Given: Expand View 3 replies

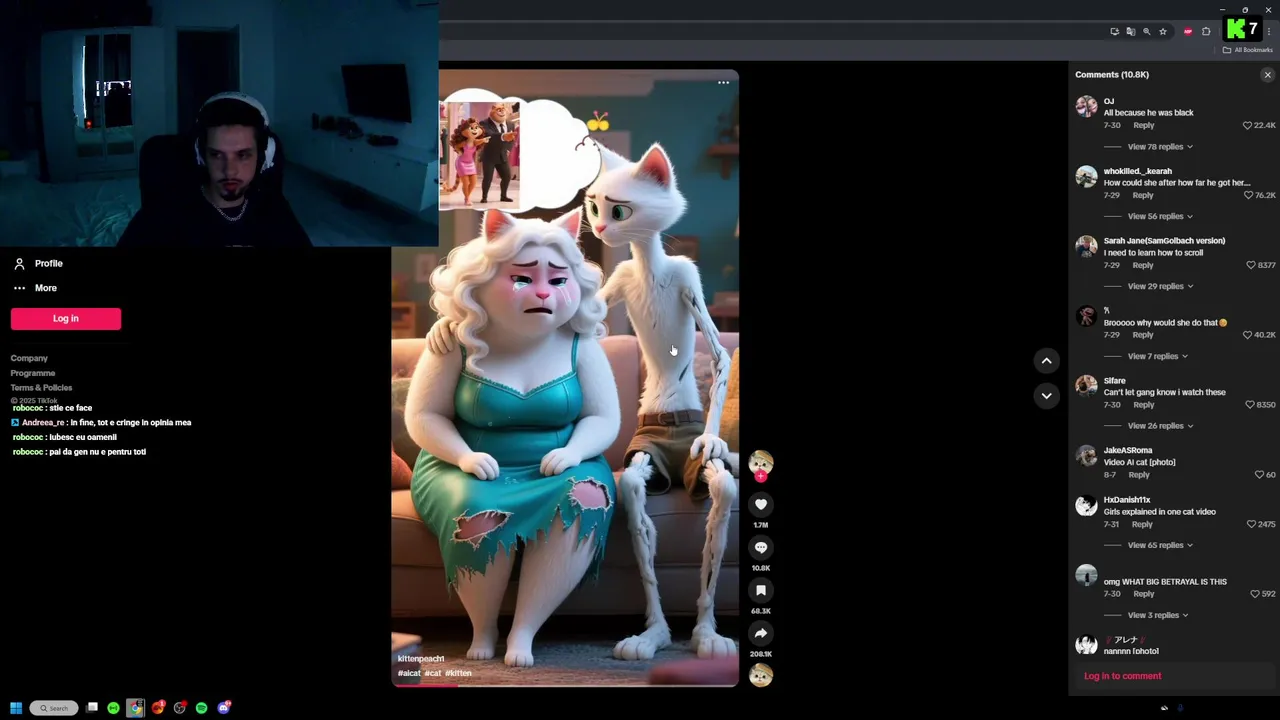Looking at the screenshot, I should pyautogui.click(x=1157, y=615).
